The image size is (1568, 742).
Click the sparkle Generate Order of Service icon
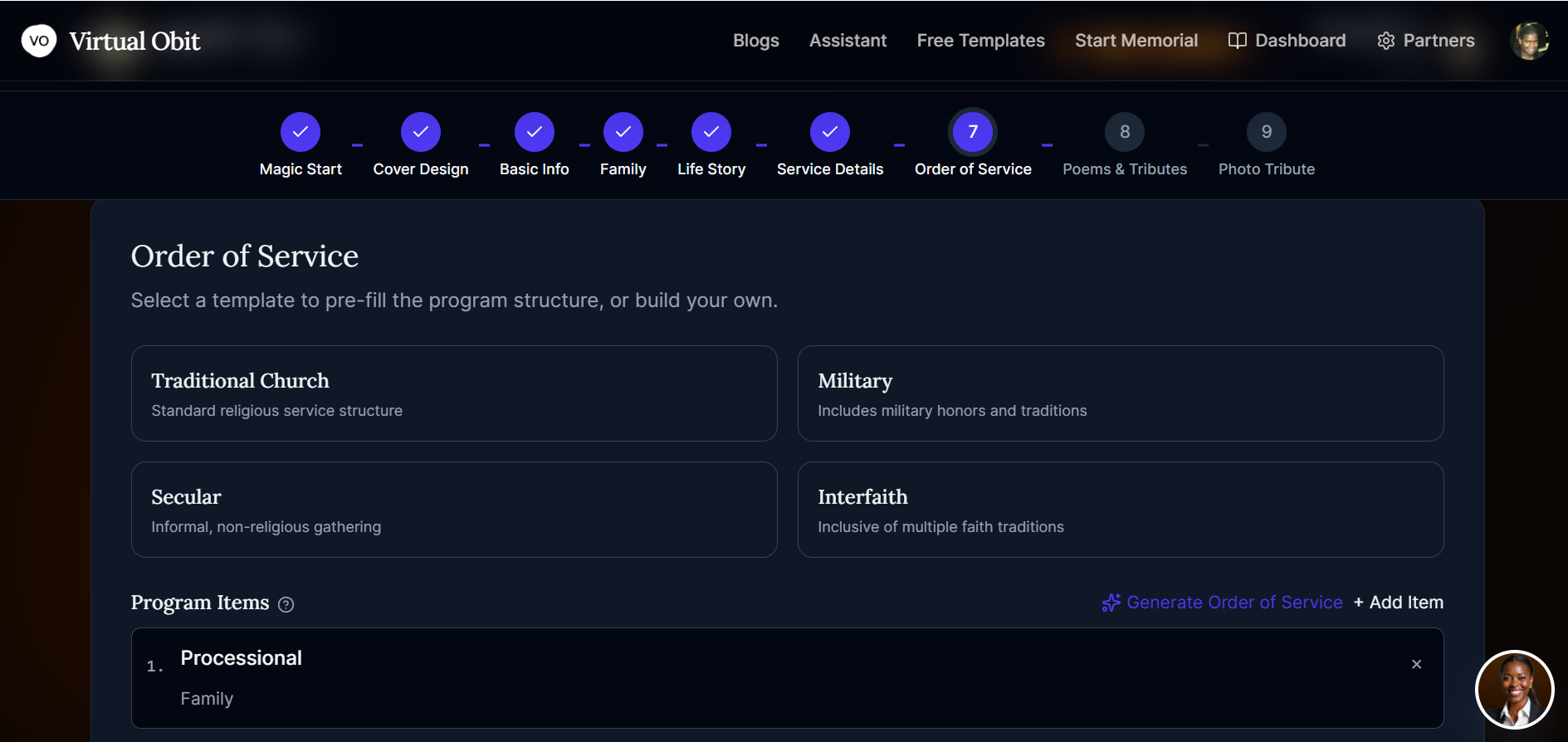(1111, 603)
